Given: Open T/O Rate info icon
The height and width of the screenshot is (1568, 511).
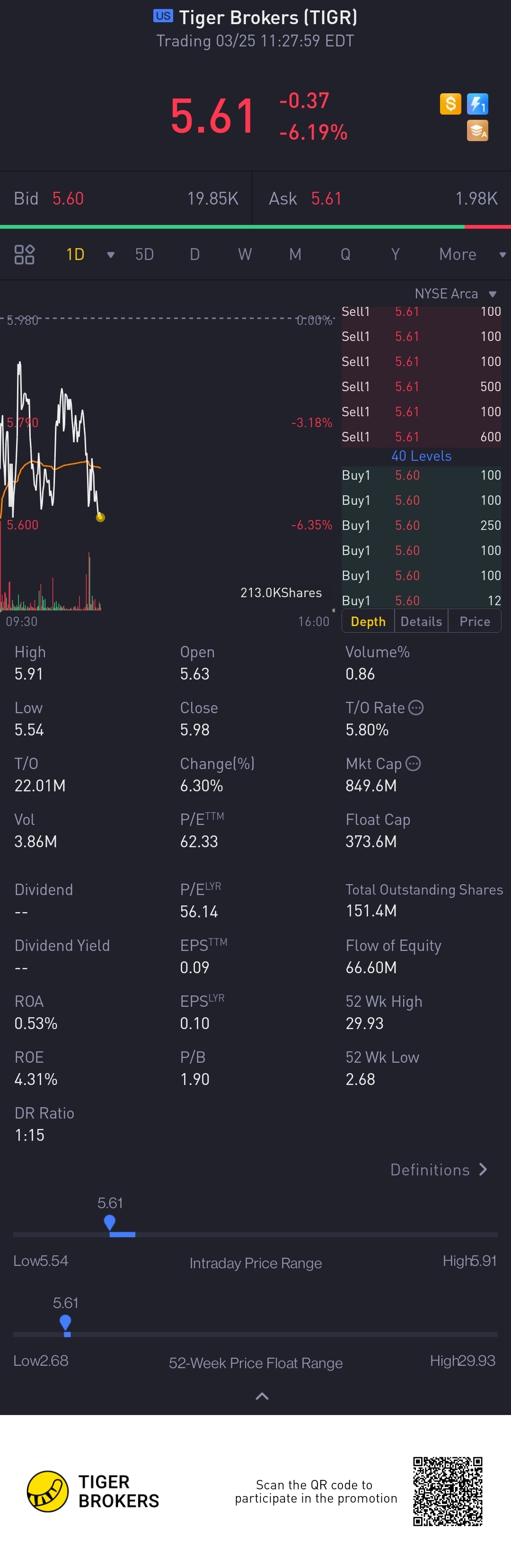Looking at the screenshot, I should tap(416, 708).
